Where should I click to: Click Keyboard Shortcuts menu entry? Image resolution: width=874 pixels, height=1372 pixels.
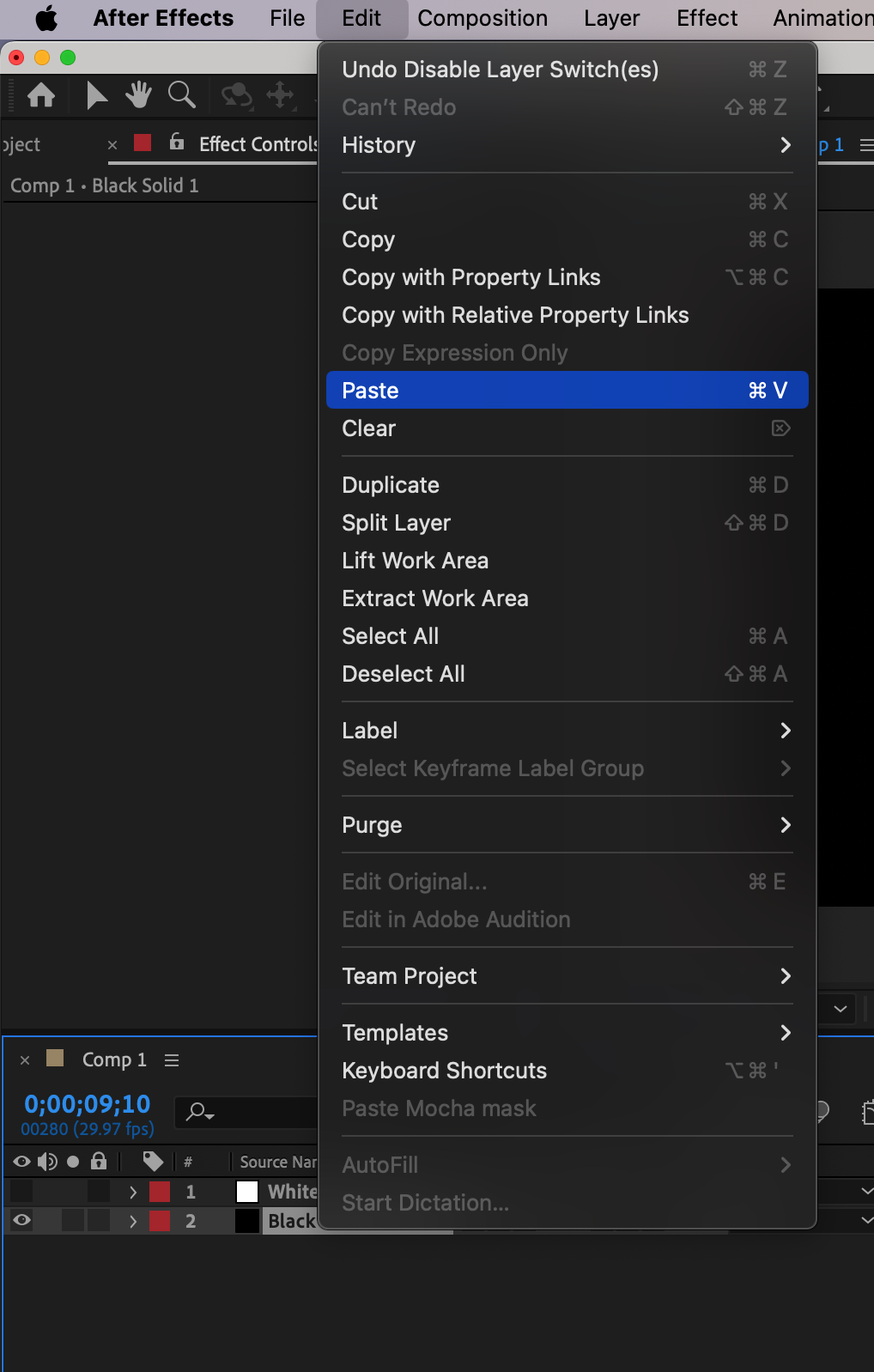[444, 1071]
